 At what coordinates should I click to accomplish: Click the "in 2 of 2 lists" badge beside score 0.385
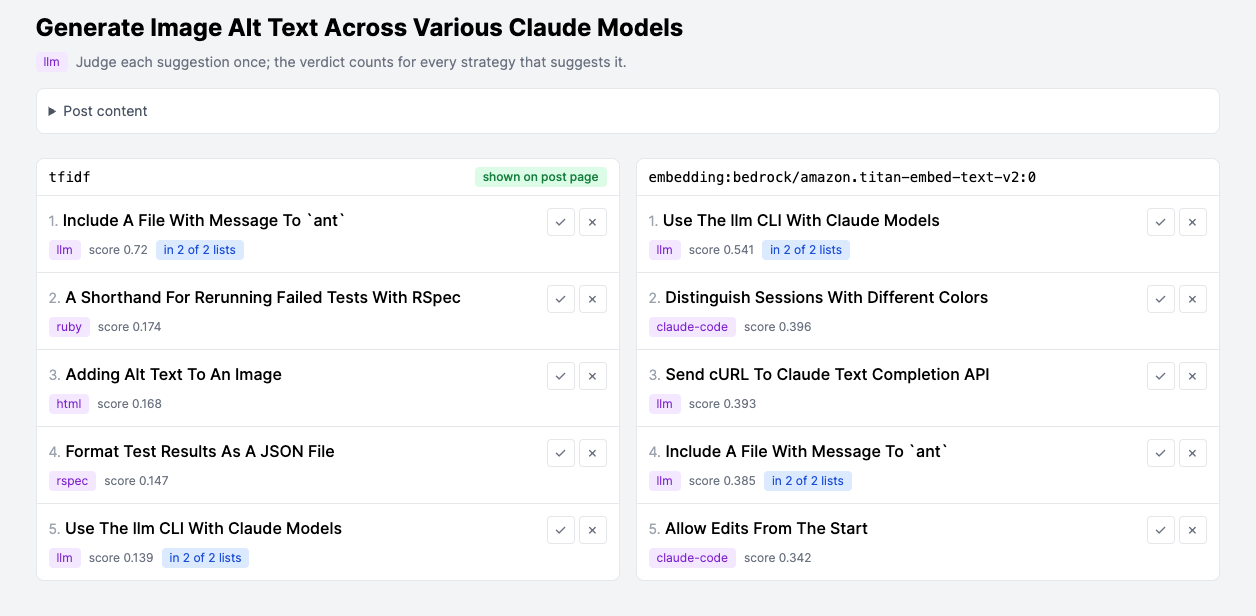[808, 481]
